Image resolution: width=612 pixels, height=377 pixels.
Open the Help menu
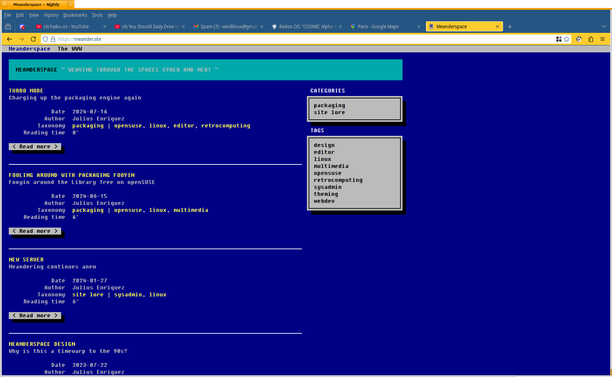click(x=112, y=15)
